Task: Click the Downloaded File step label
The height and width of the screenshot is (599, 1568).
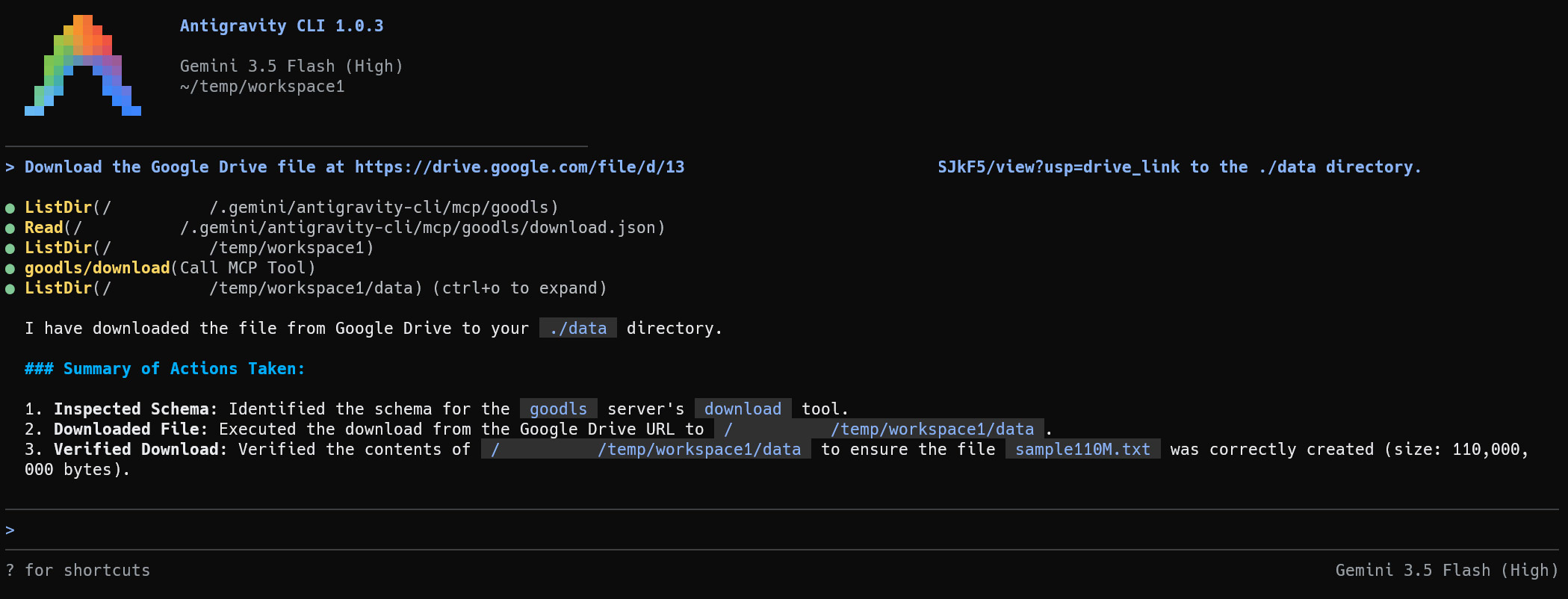Action: (131, 429)
